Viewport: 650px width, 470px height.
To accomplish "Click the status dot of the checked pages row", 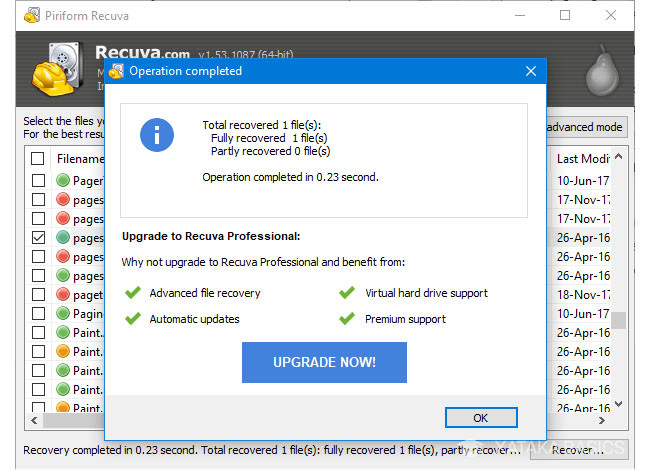I will tap(63, 237).
